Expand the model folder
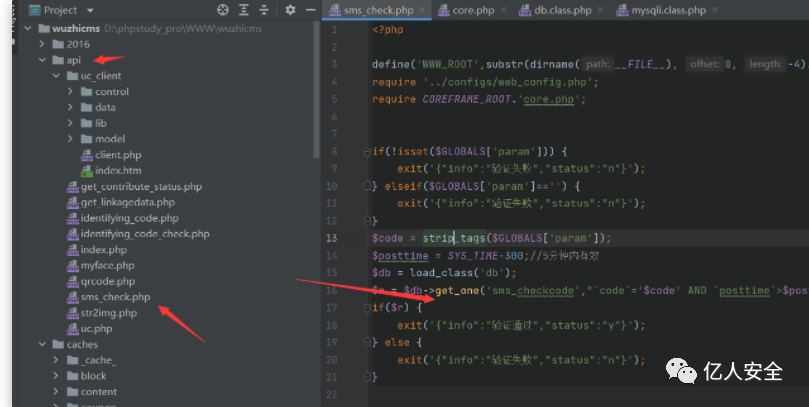Screen dimensions: 809x407 pyautogui.click(x=70, y=139)
